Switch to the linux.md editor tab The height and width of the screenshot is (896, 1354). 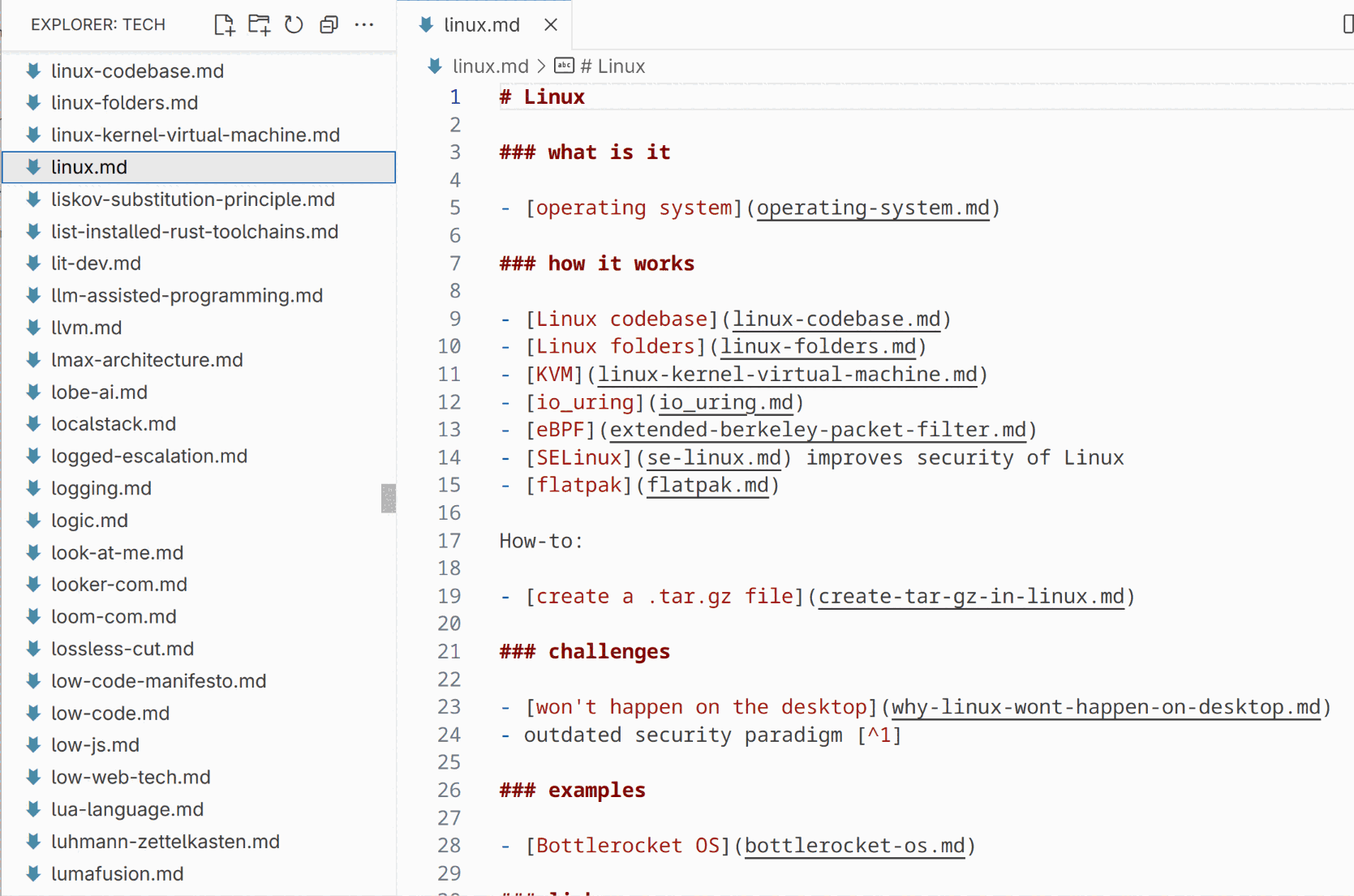click(483, 24)
